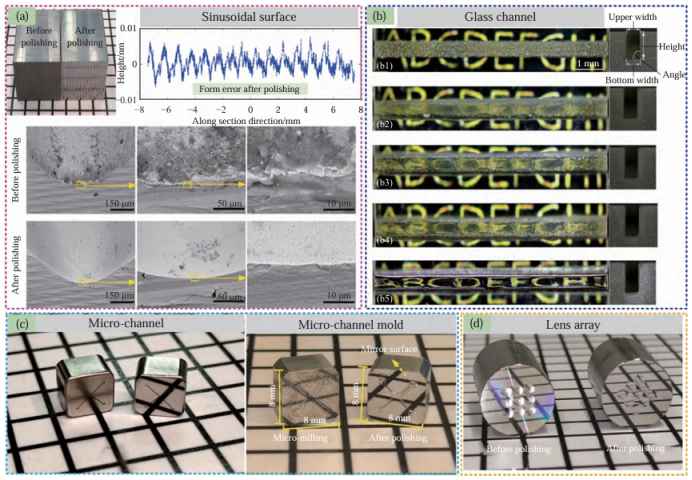Open the (b3) glass channel image
Image resolution: width=692 pixels, height=480 pixels.
click(488, 163)
